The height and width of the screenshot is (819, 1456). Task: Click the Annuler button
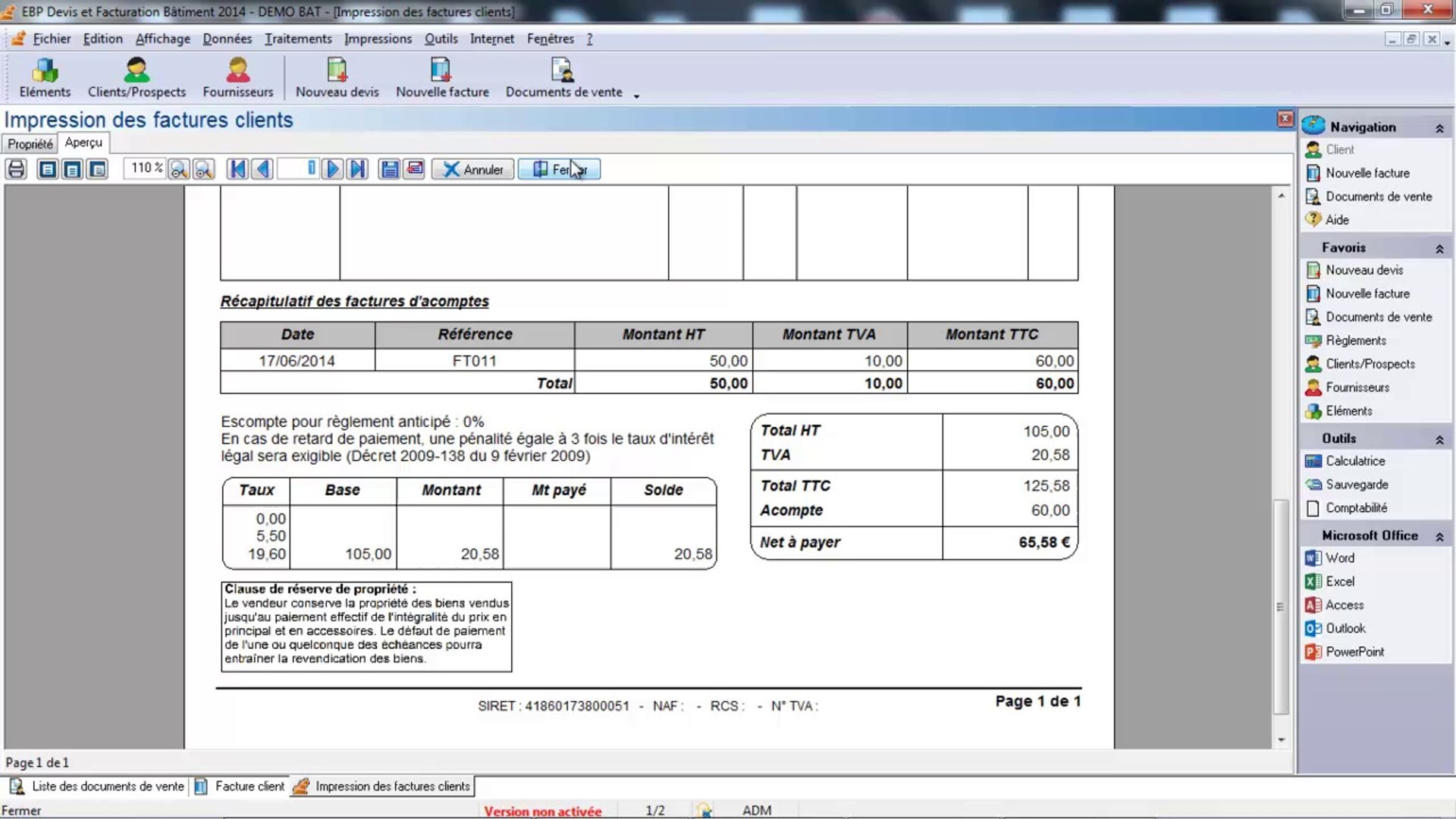(472, 169)
